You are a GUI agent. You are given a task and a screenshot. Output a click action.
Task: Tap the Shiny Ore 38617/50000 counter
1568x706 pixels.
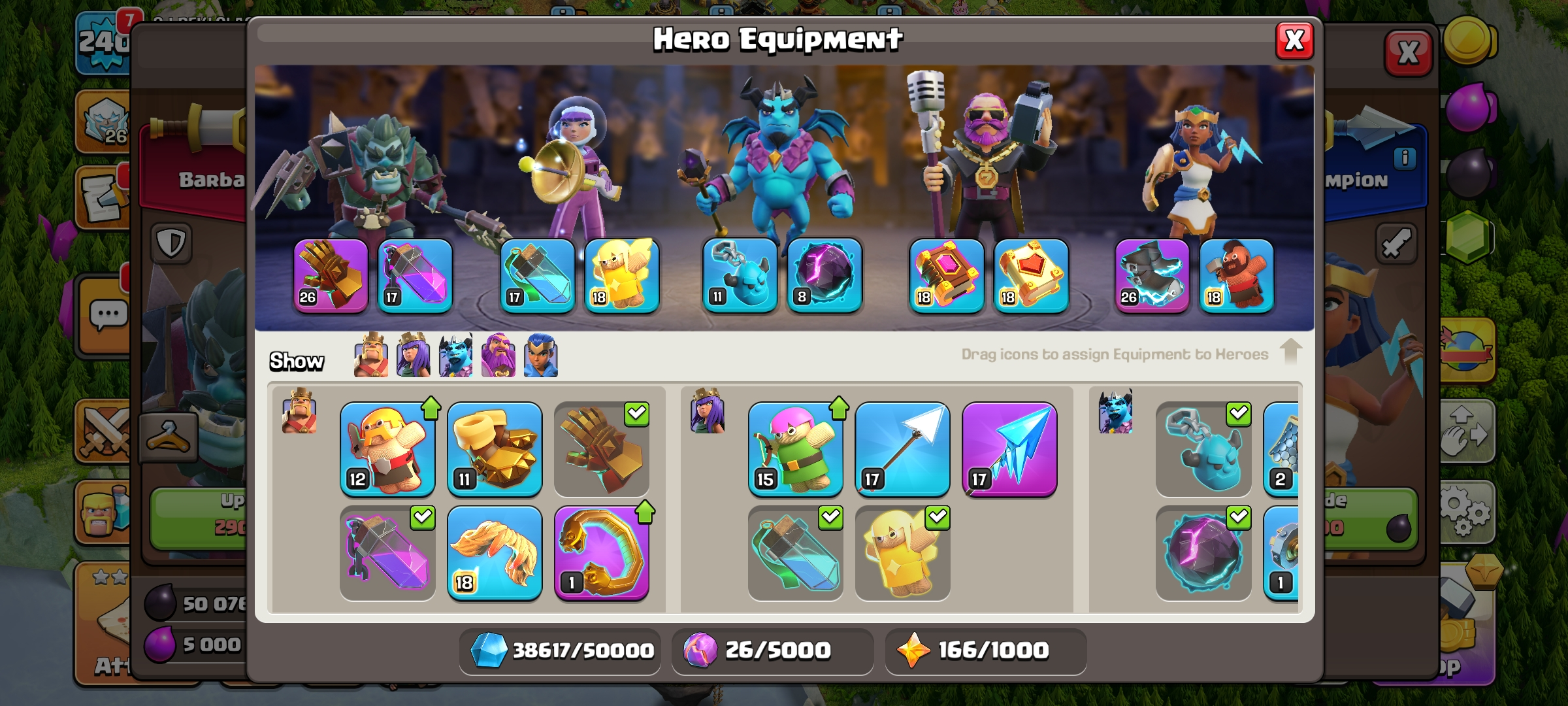560,650
